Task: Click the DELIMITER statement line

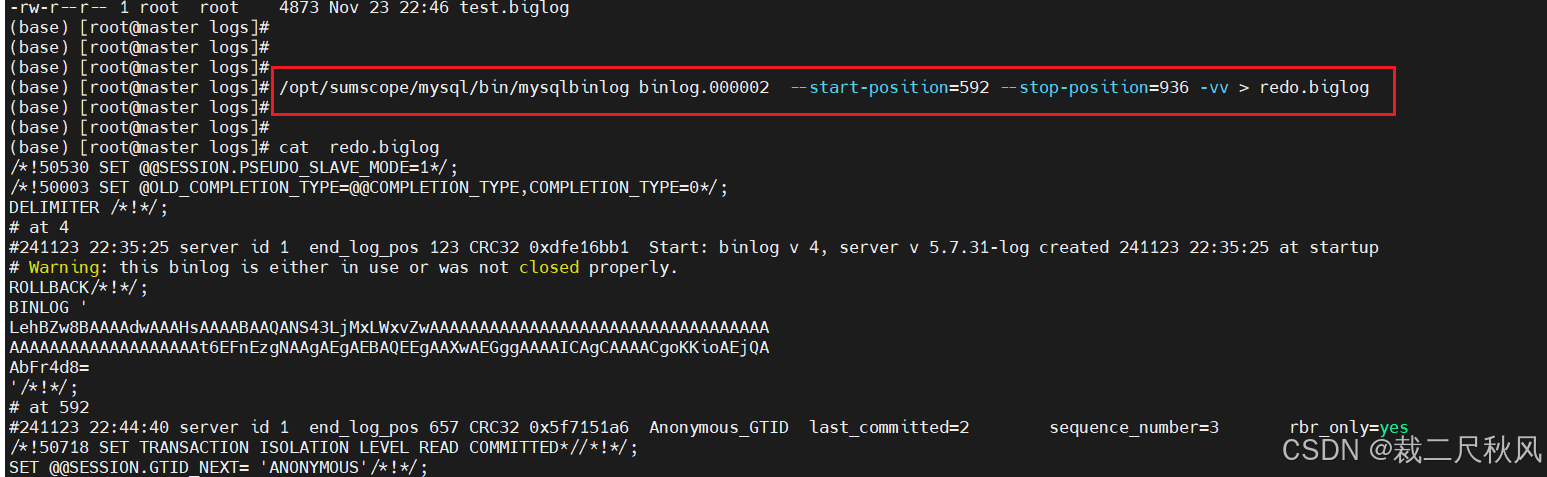Action: pos(89,208)
